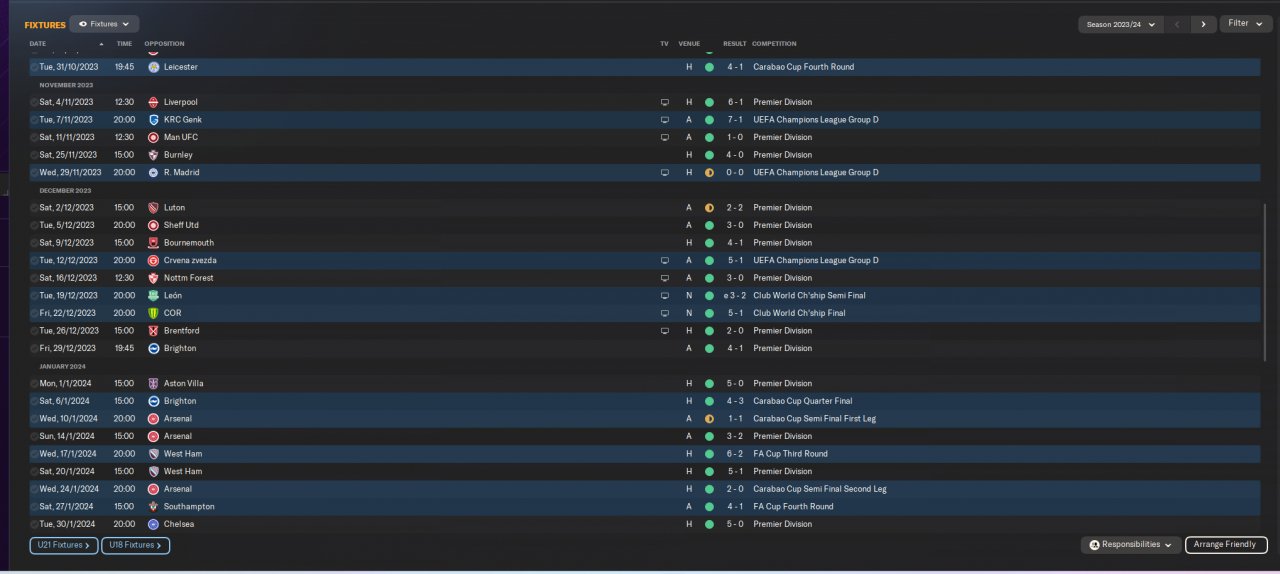This screenshot has height=574, width=1280.
Task: Go to the next season arrow
Action: point(1203,24)
